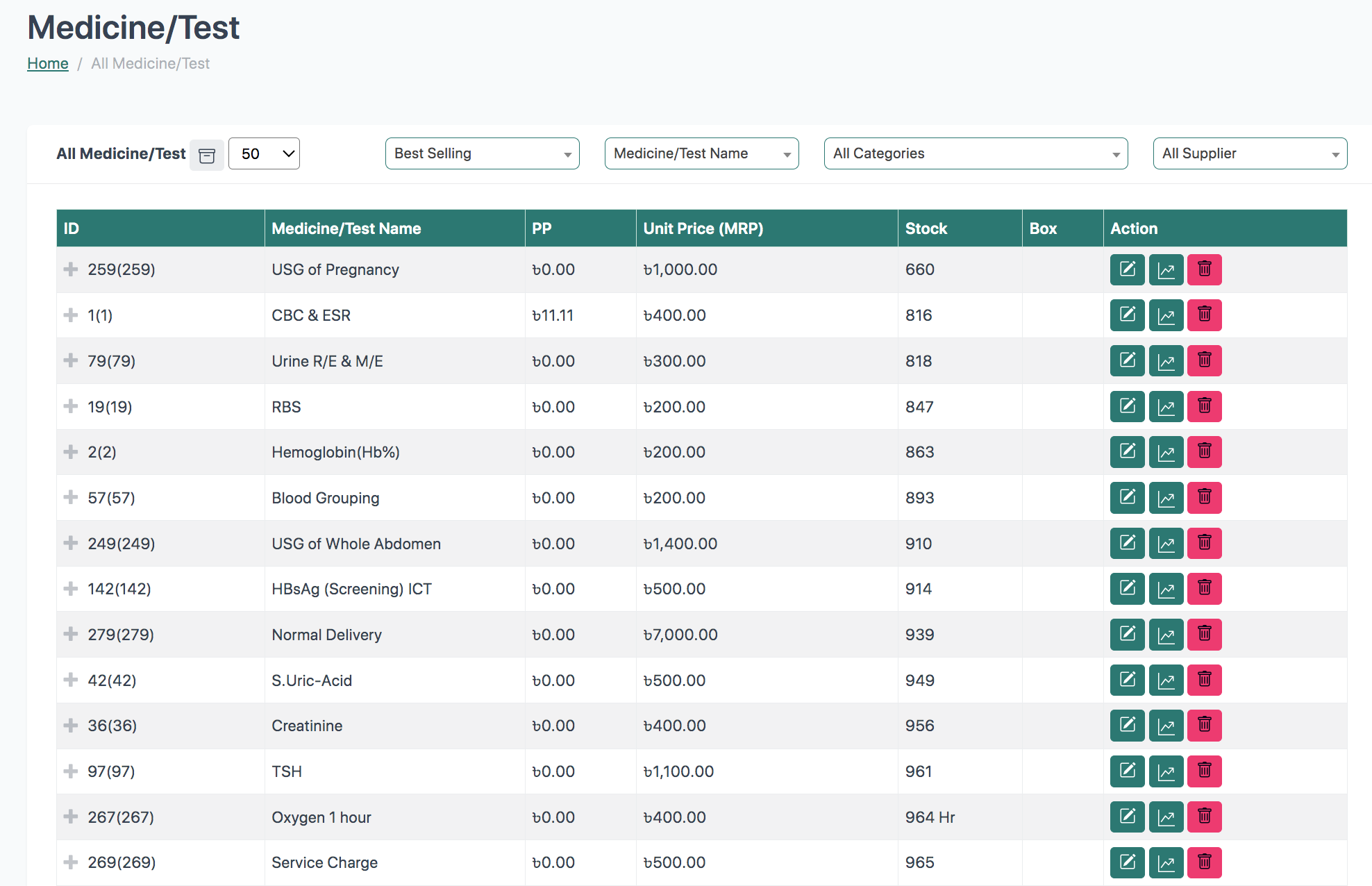The width and height of the screenshot is (1372, 886).
Task: Expand the Creatinine row details
Action: coord(71,726)
